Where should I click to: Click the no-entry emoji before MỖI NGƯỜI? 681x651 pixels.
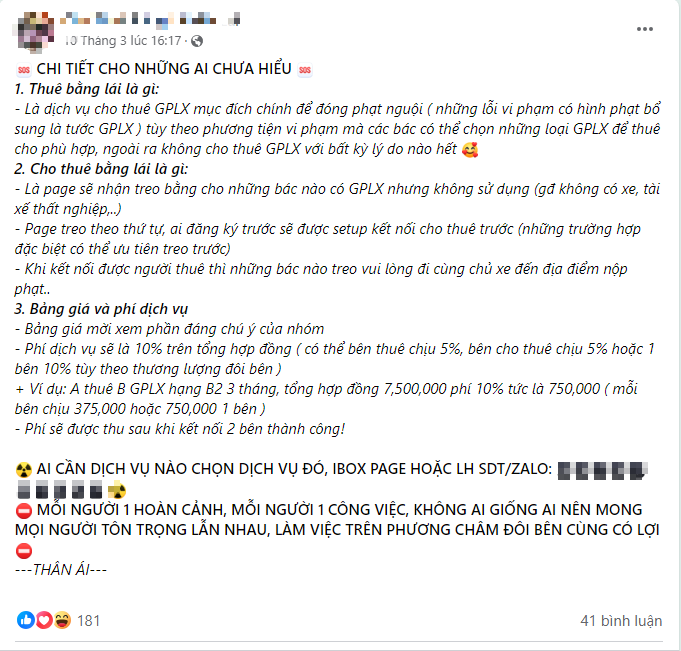tap(24, 510)
